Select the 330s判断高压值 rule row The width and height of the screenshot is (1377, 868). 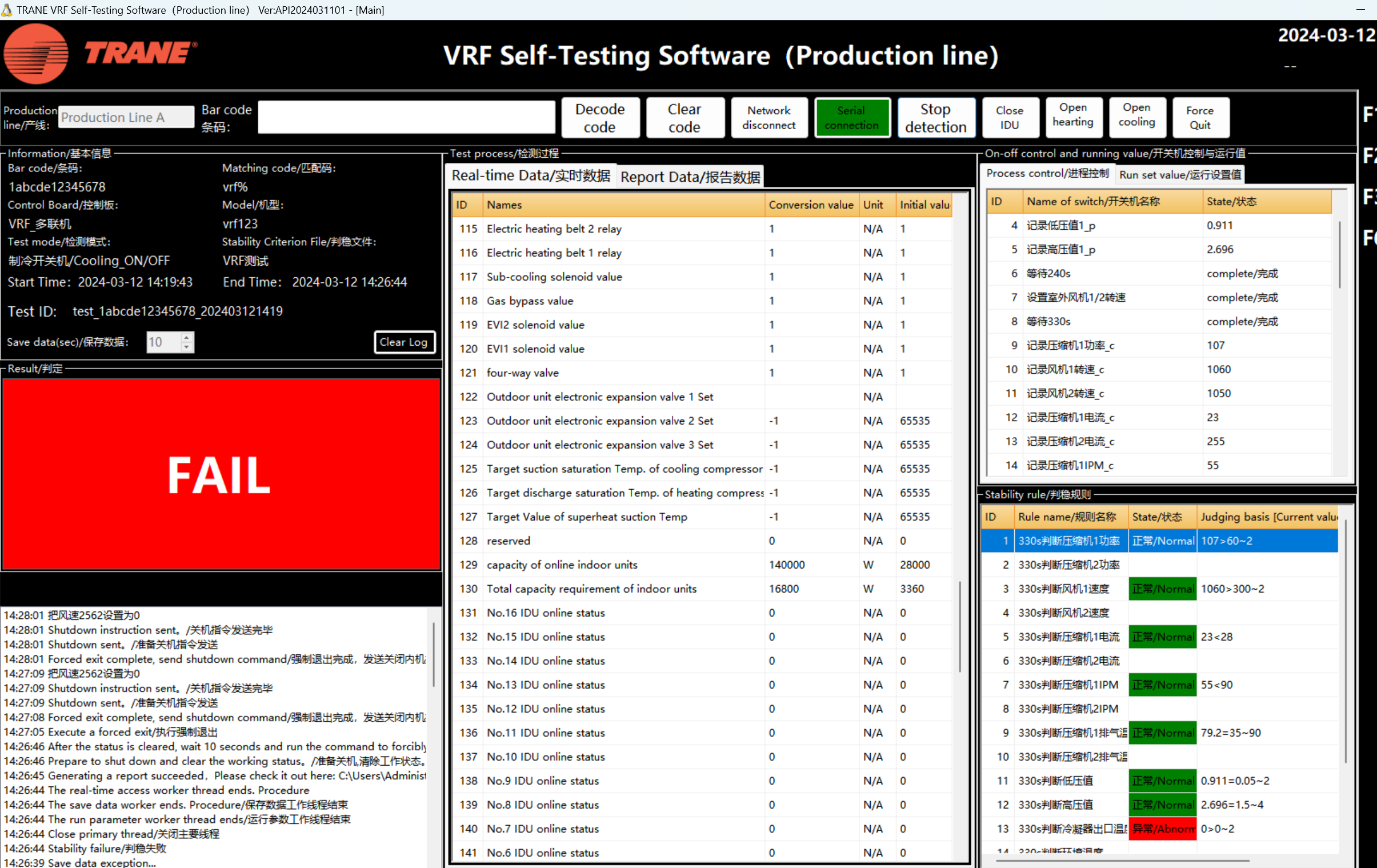1160,805
